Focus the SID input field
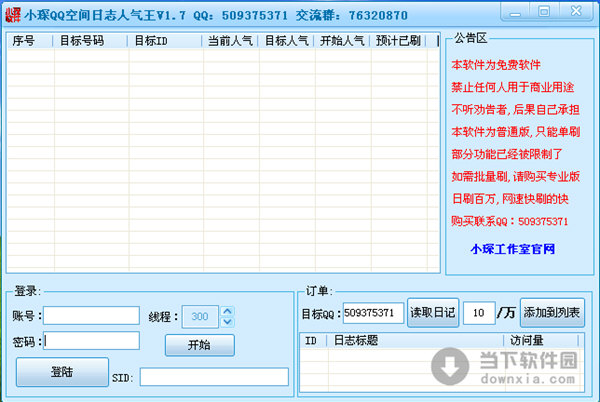Image resolution: width=600 pixels, height=402 pixels. coord(214,377)
